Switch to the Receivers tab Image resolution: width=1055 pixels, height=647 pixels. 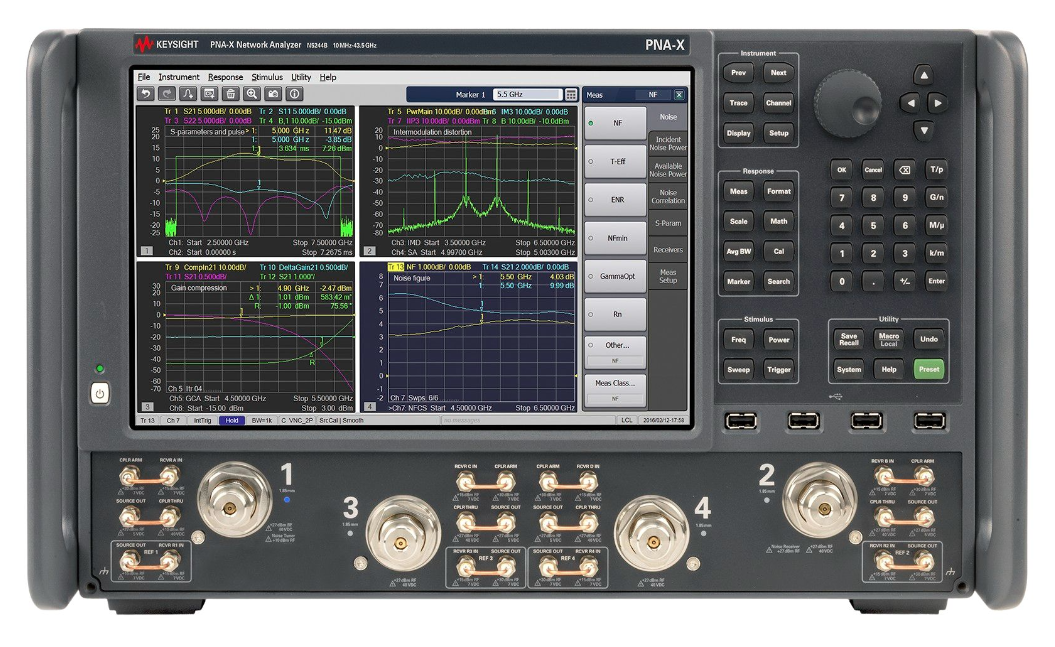pos(667,250)
